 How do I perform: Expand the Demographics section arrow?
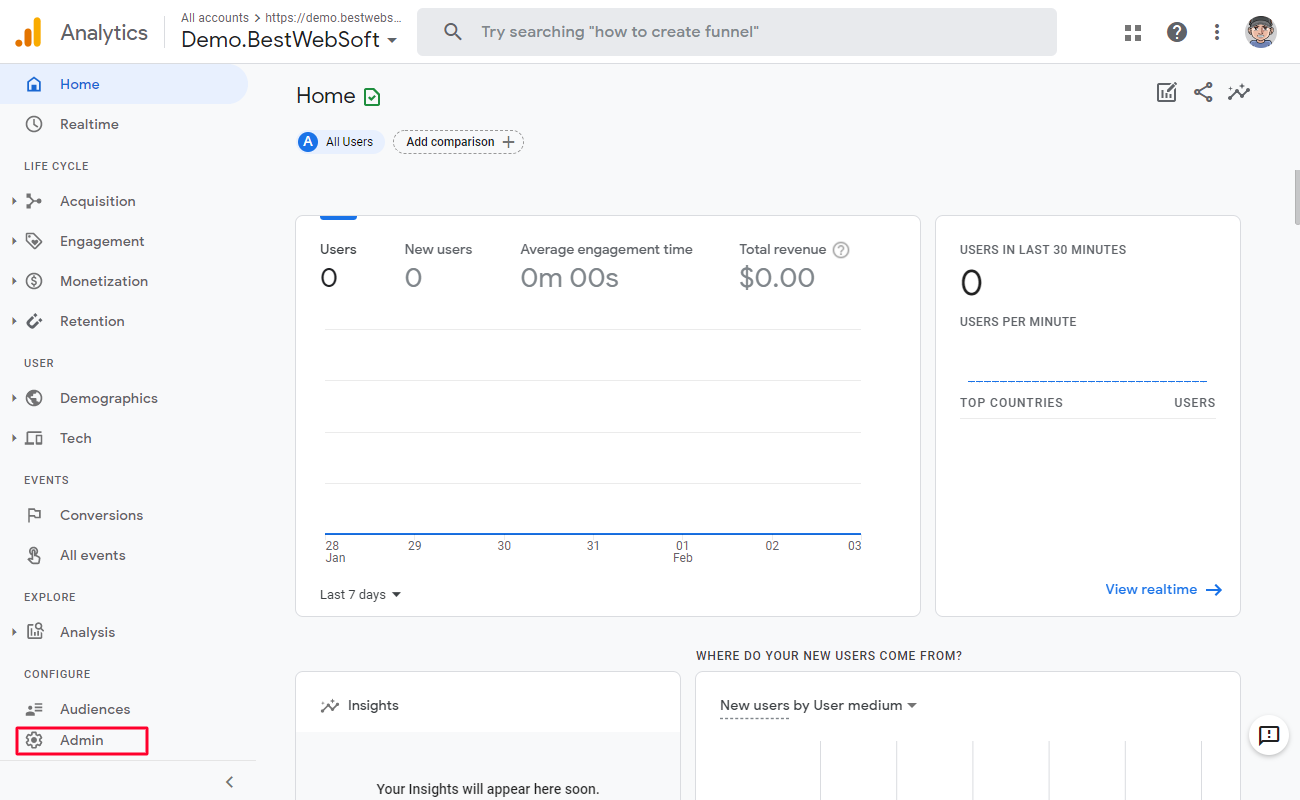tap(14, 398)
